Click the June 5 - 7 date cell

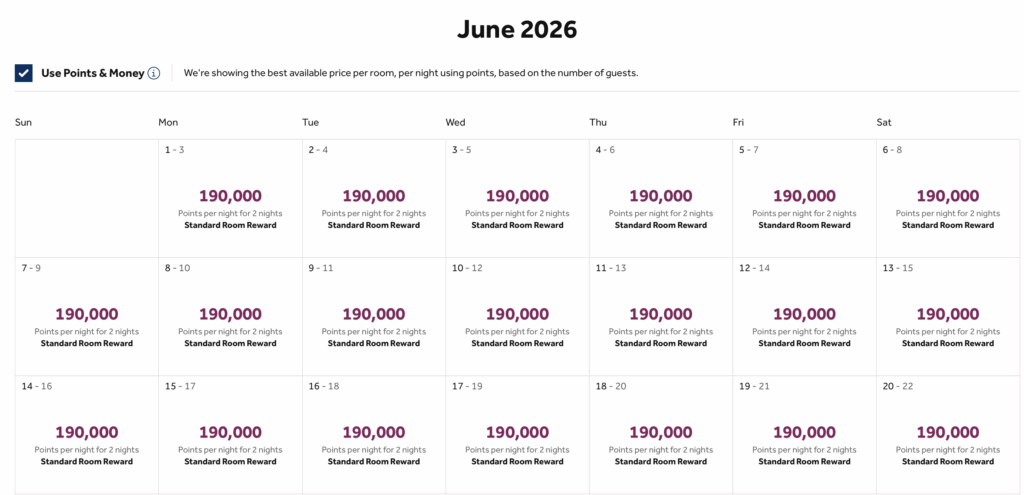[x=804, y=198]
